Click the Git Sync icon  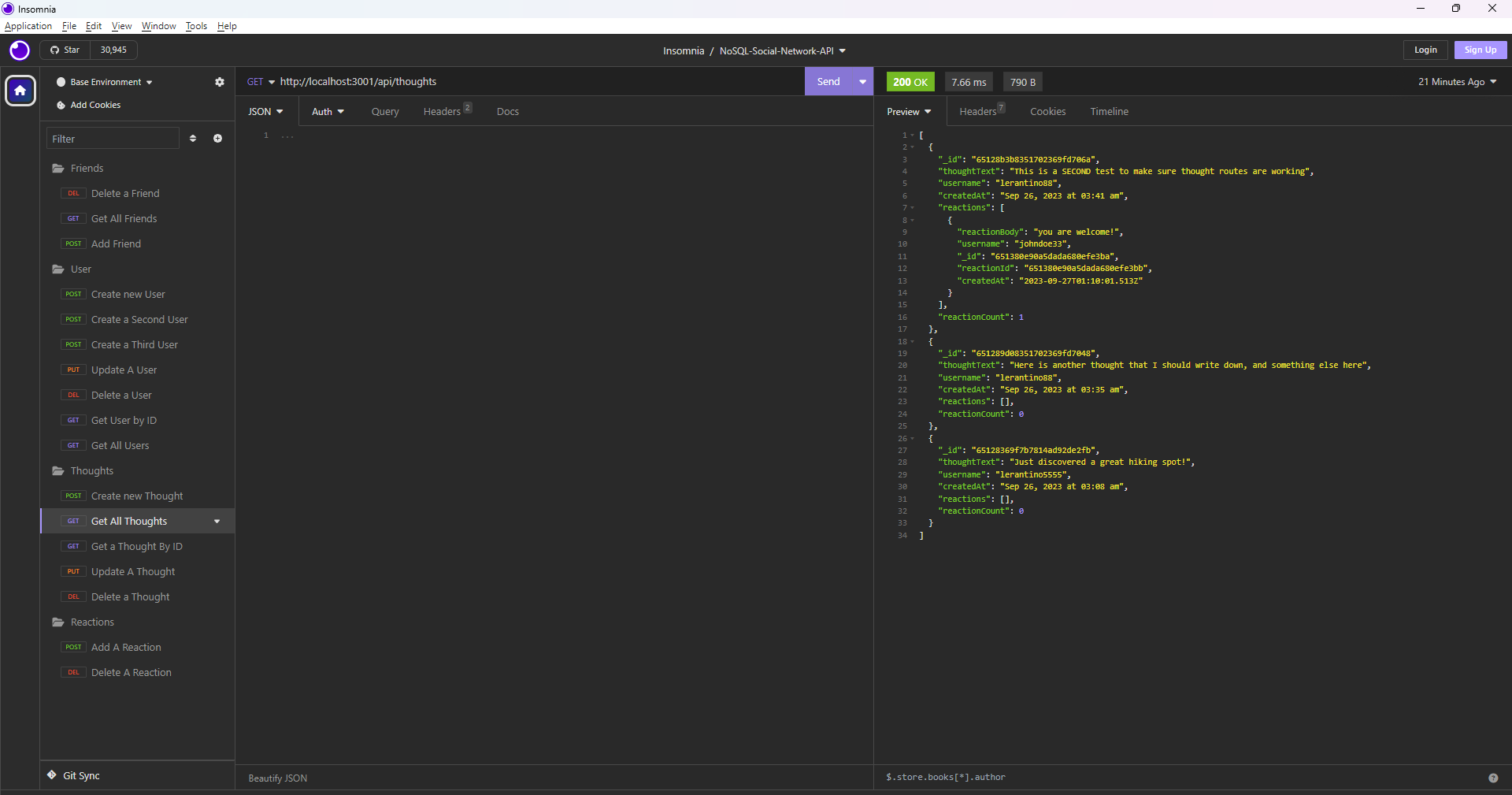52,775
